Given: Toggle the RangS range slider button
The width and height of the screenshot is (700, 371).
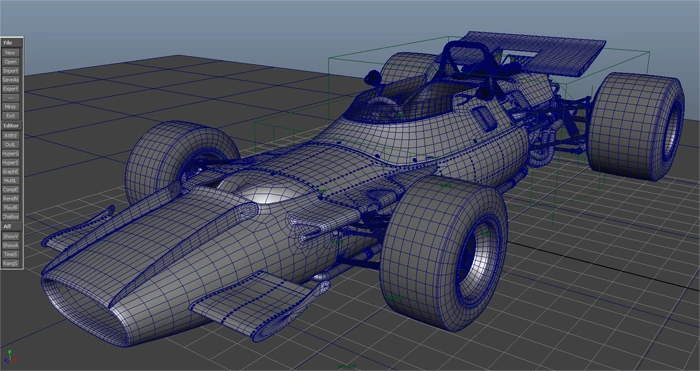Looking at the screenshot, I should [11, 263].
